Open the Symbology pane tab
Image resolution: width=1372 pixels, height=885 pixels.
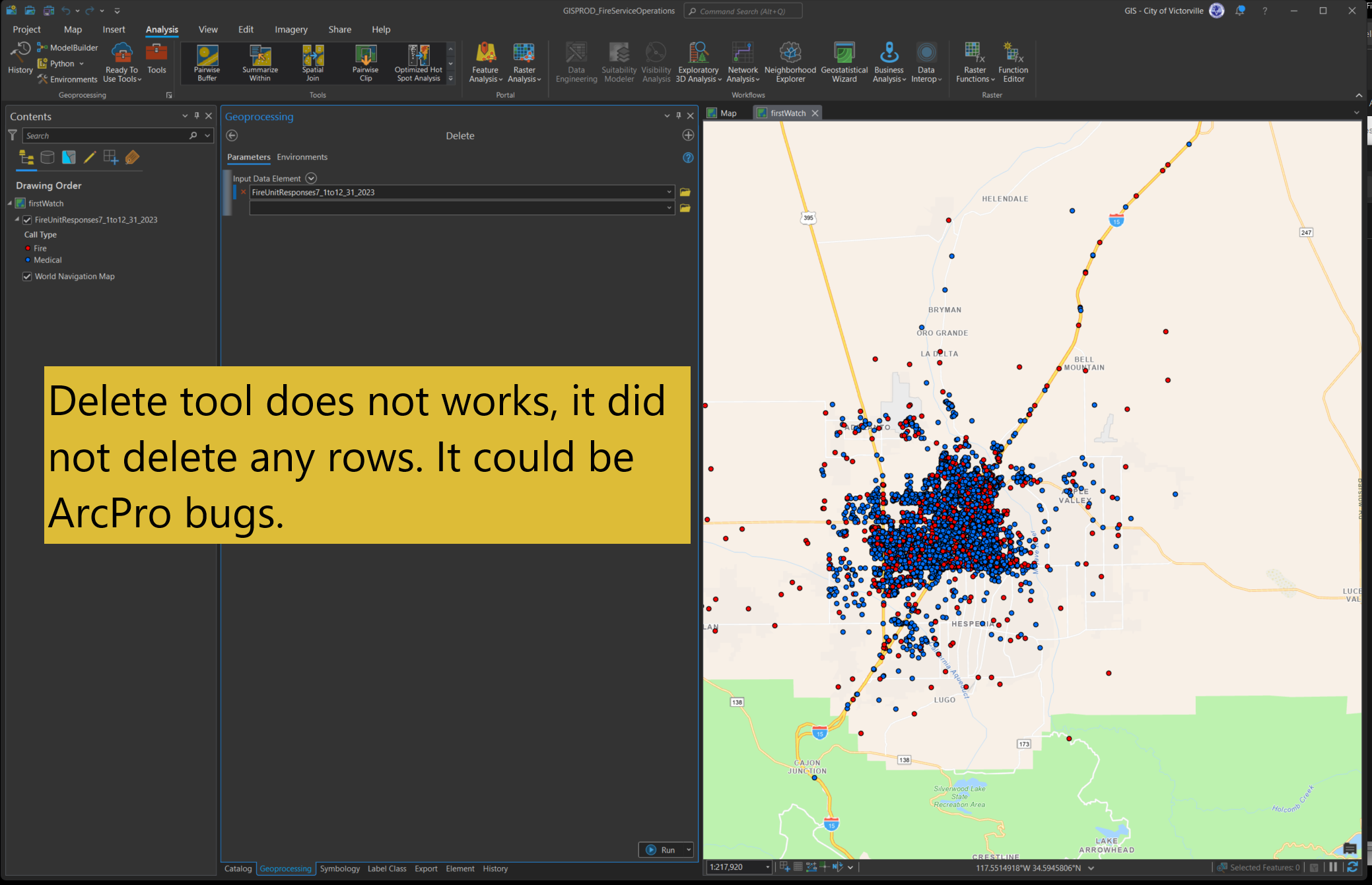click(x=340, y=869)
